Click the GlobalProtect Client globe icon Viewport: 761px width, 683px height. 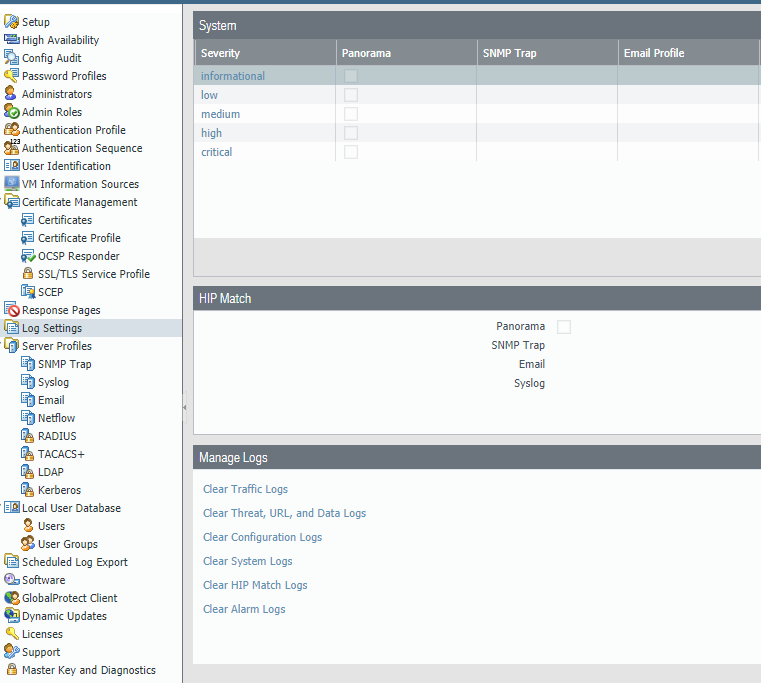pyautogui.click(x=12, y=598)
